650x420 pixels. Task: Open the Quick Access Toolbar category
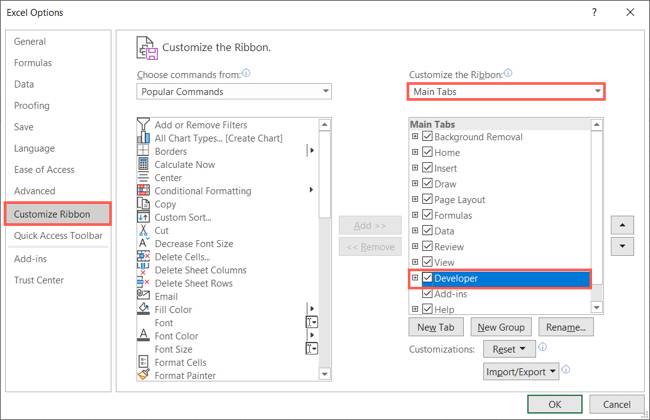click(58, 235)
